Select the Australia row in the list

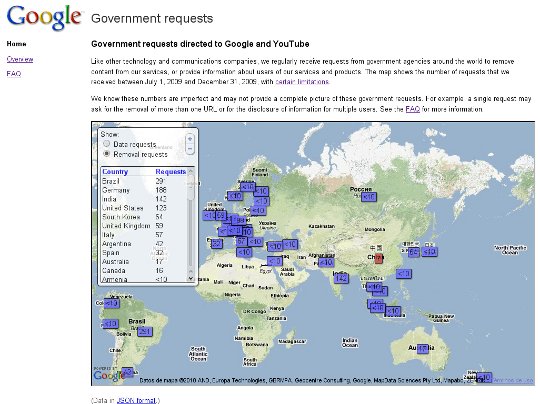tap(144, 262)
